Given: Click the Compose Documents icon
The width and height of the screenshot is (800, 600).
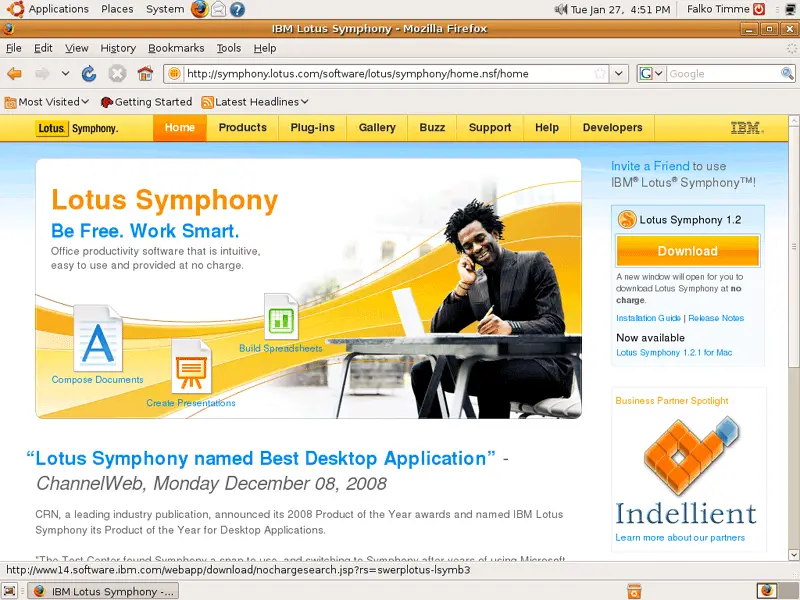Looking at the screenshot, I should [x=98, y=338].
